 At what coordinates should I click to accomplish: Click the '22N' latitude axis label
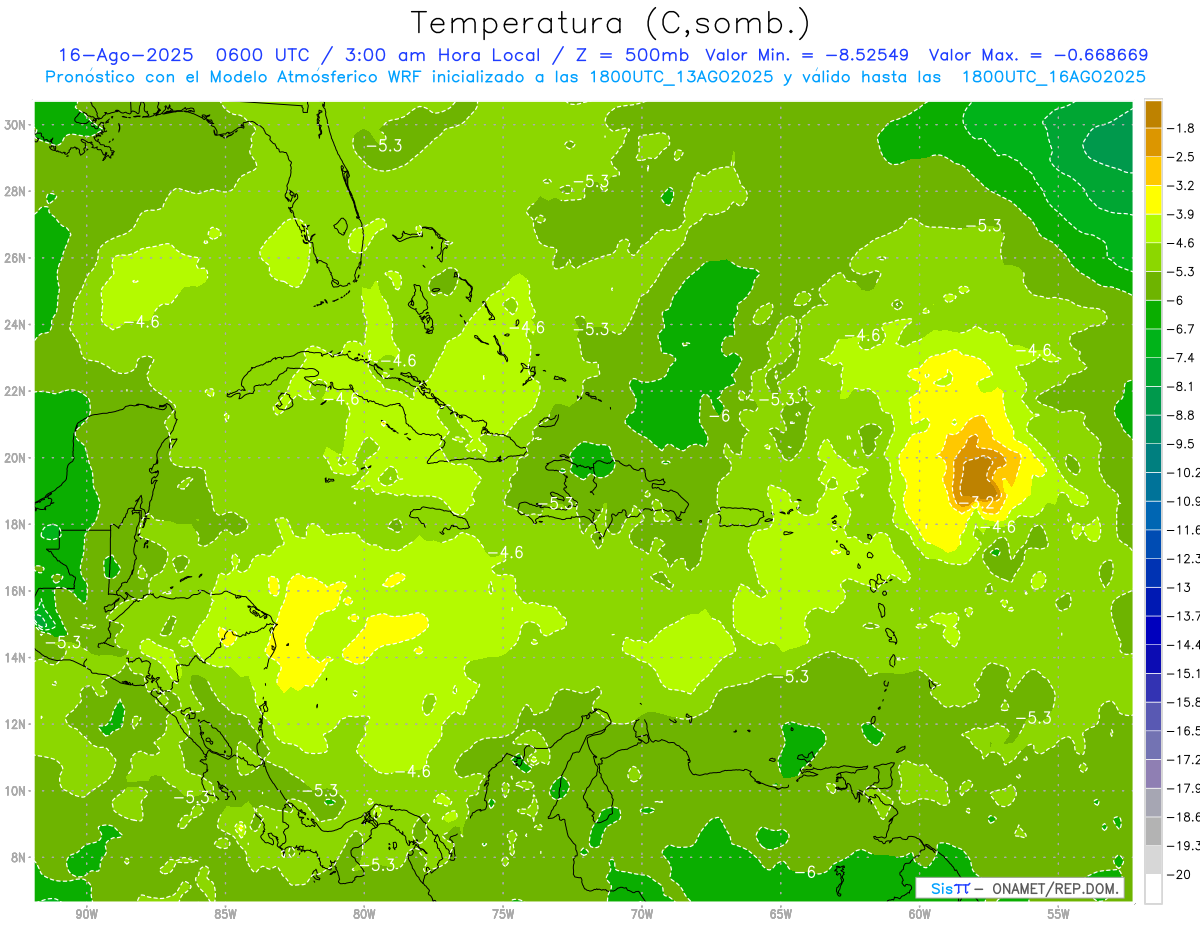tap(17, 391)
